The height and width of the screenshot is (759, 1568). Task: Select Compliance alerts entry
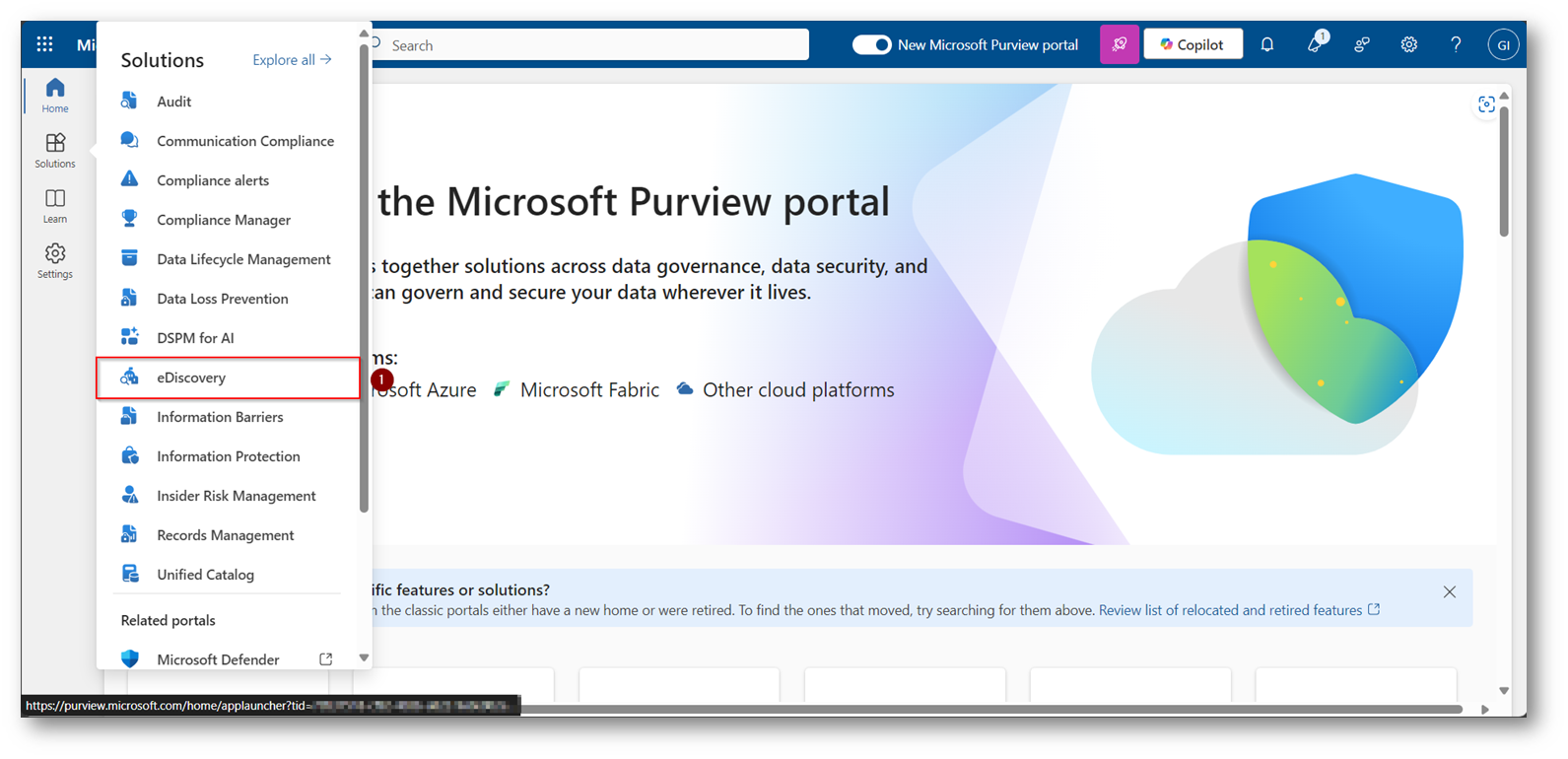point(229,179)
